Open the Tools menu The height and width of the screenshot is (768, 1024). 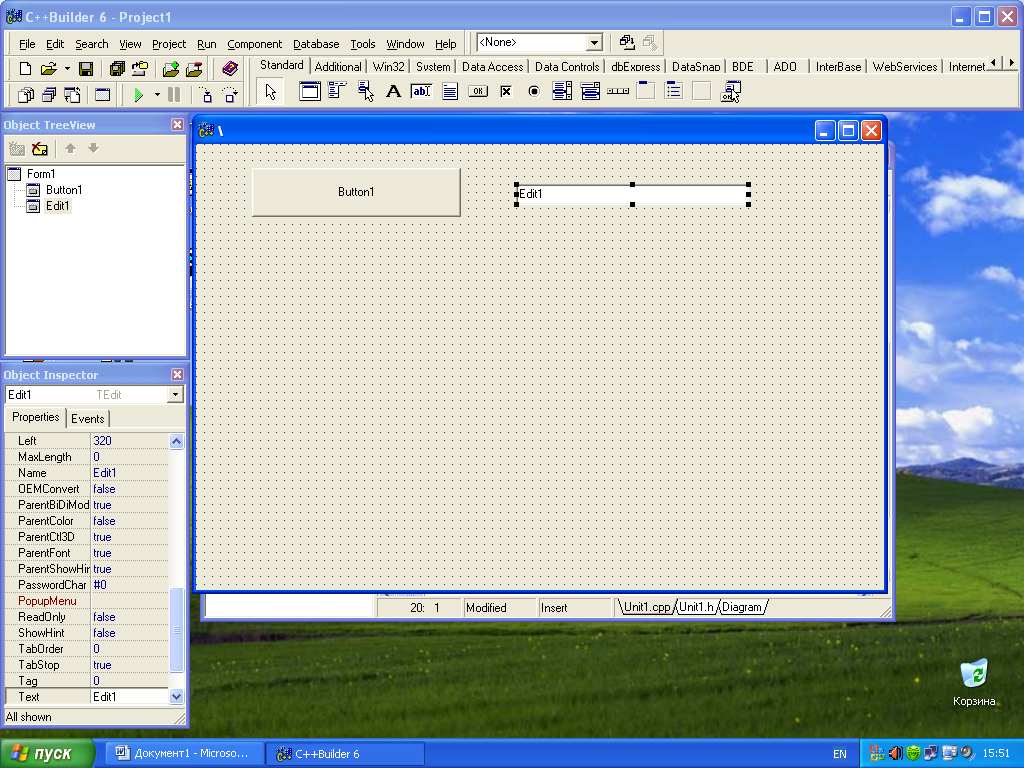[362, 44]
